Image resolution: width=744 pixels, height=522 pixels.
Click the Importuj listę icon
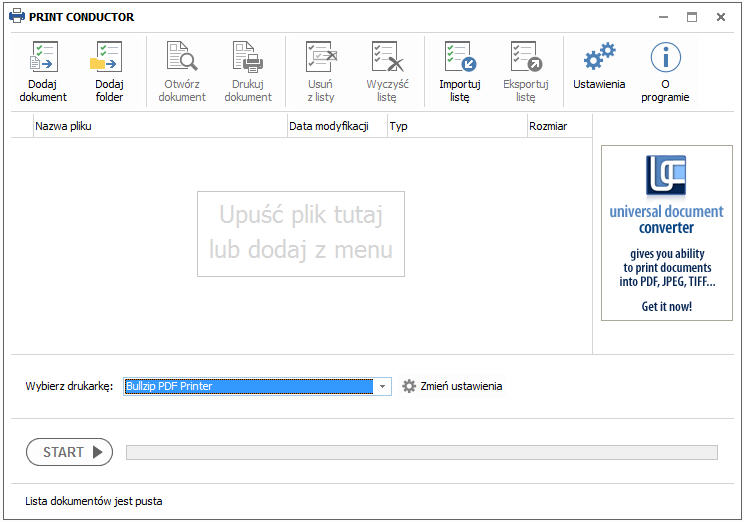click(x=460, y=58)
